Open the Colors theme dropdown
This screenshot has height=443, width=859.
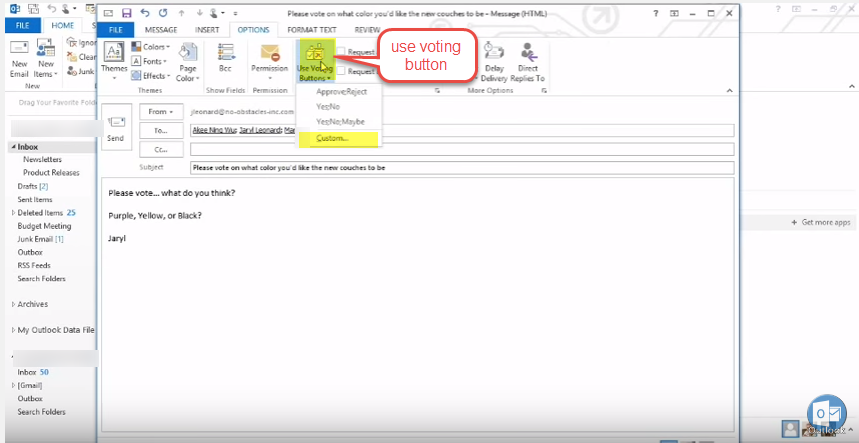pos(151,47)
